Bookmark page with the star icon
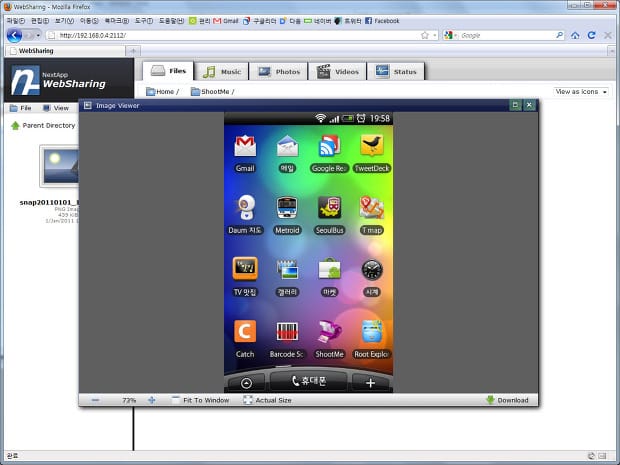The image size is (620, 465). [x=425, y=36]
